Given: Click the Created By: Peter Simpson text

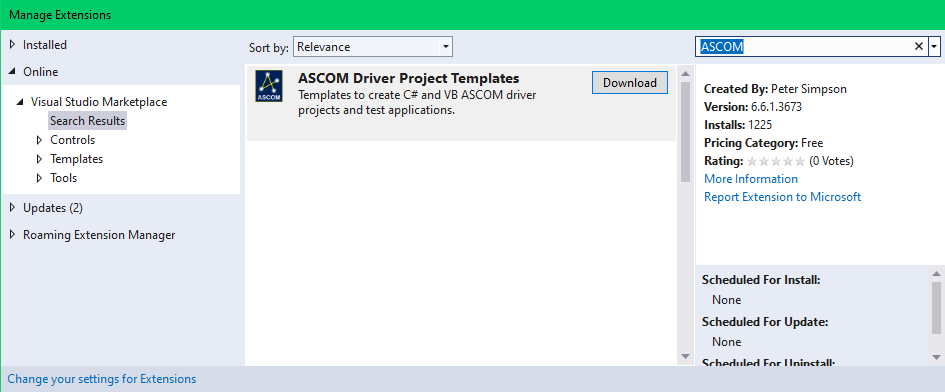Looking at the screenshot, I should tap(775, 89).
